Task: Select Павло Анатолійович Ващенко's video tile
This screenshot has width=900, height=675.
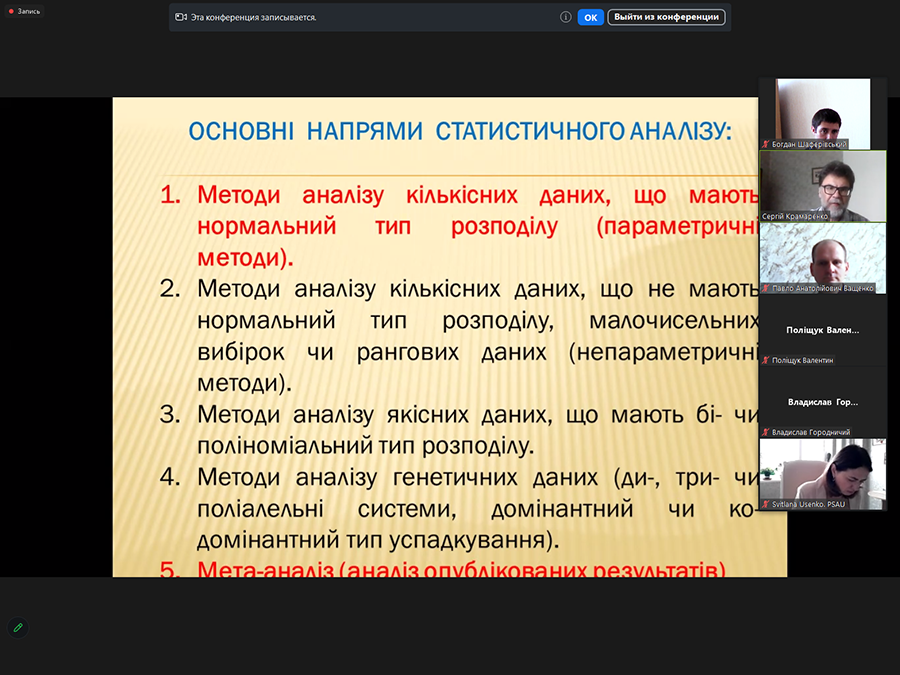Action: click(823, 258)
